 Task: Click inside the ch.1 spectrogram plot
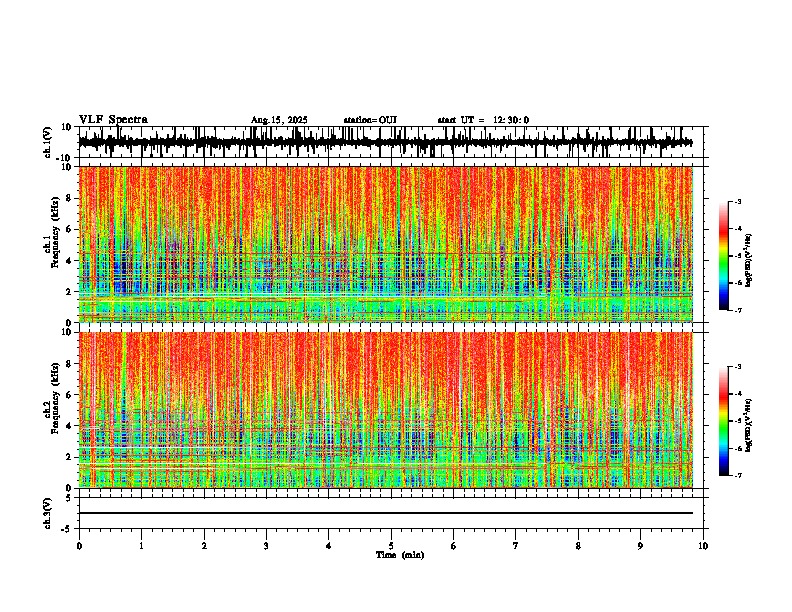click(386, 244)
